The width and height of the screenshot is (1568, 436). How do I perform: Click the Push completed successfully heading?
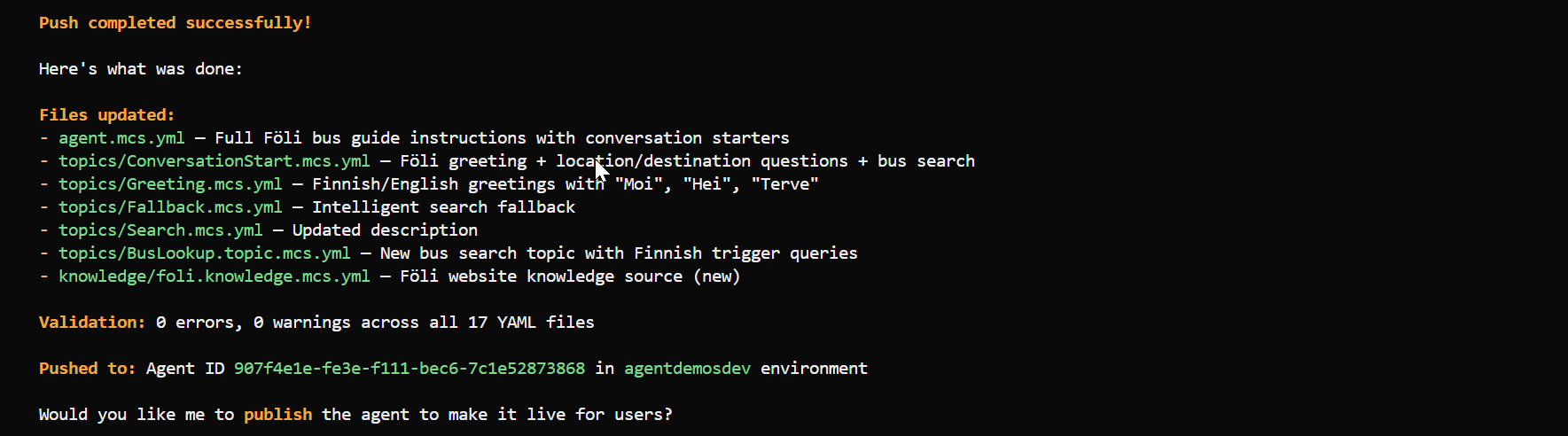176,23
